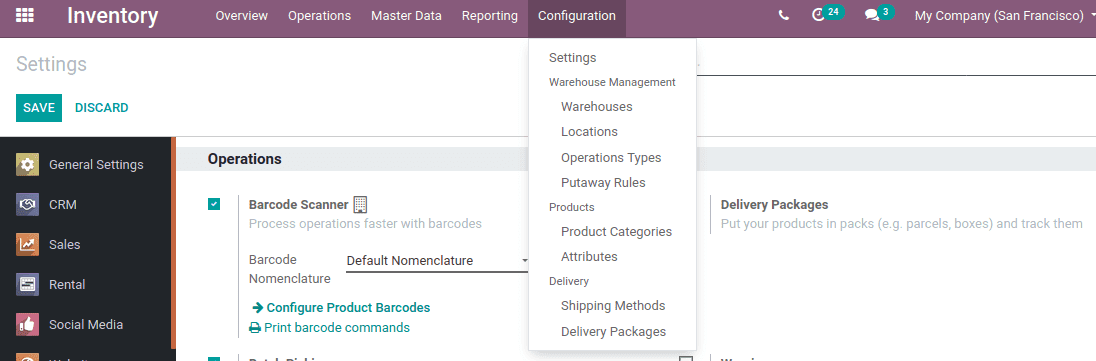
Task: Open the My Company (San Francisco) switcher
Action: click(1004, 15)
